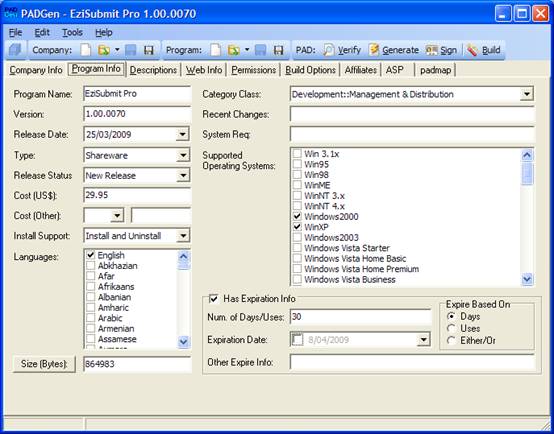The height and width of the screenshot is (434, 554).
Task: Uncheck the Windows2000 checkbox
Action: (297, 216)
